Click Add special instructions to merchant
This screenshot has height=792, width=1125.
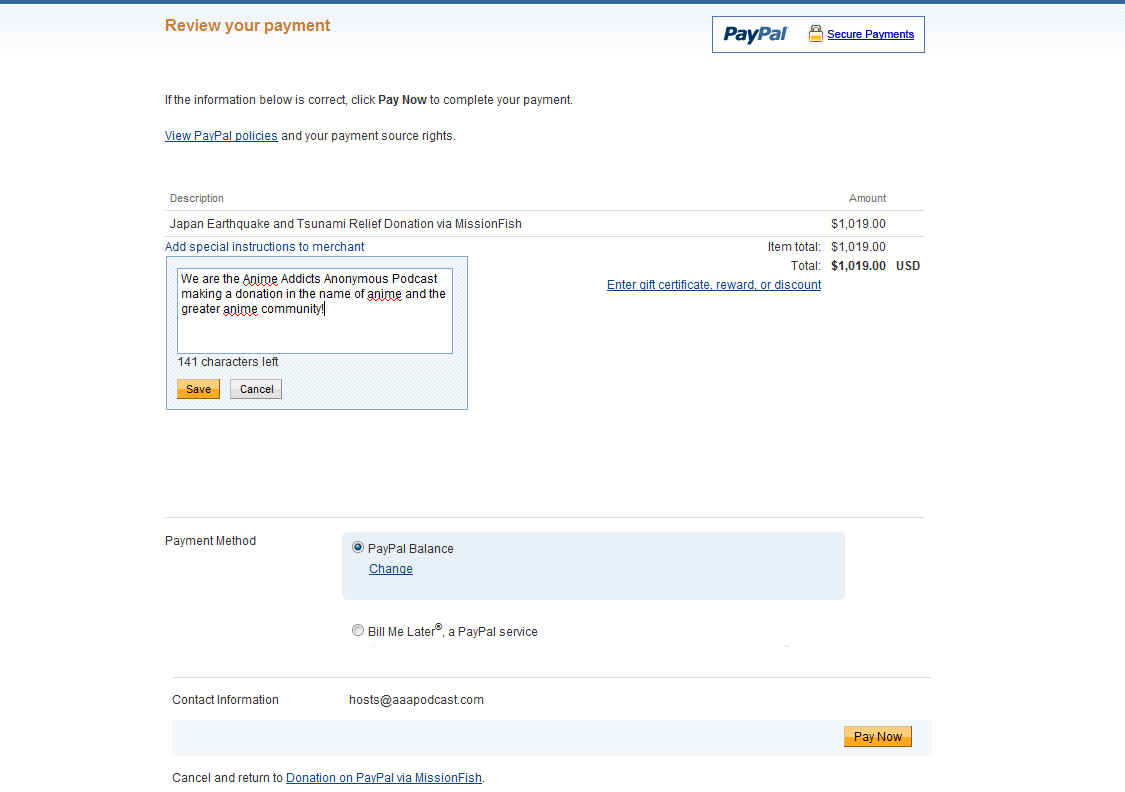coord(264,247)
